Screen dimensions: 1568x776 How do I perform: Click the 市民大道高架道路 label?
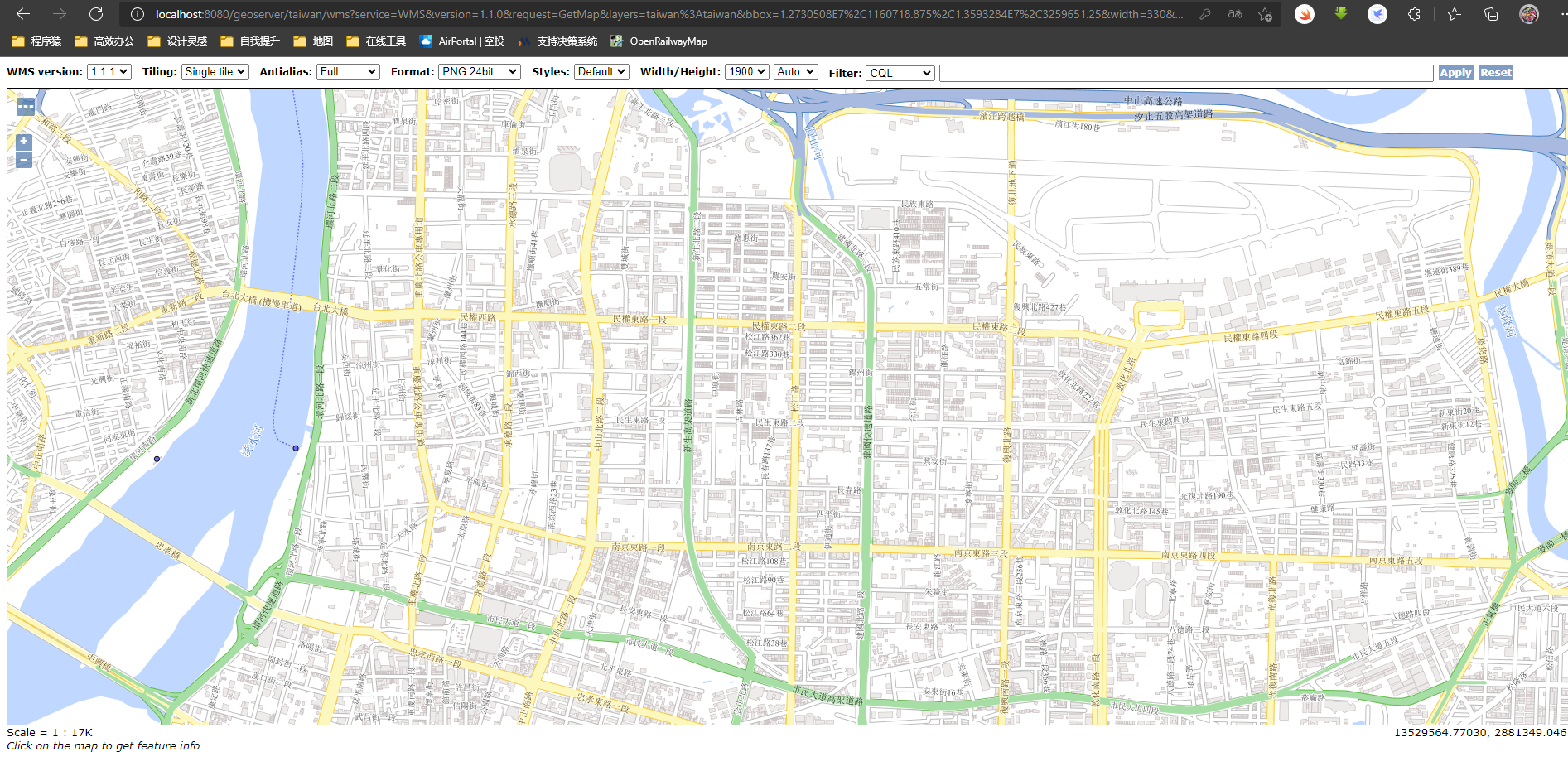(x=827, y=696)
